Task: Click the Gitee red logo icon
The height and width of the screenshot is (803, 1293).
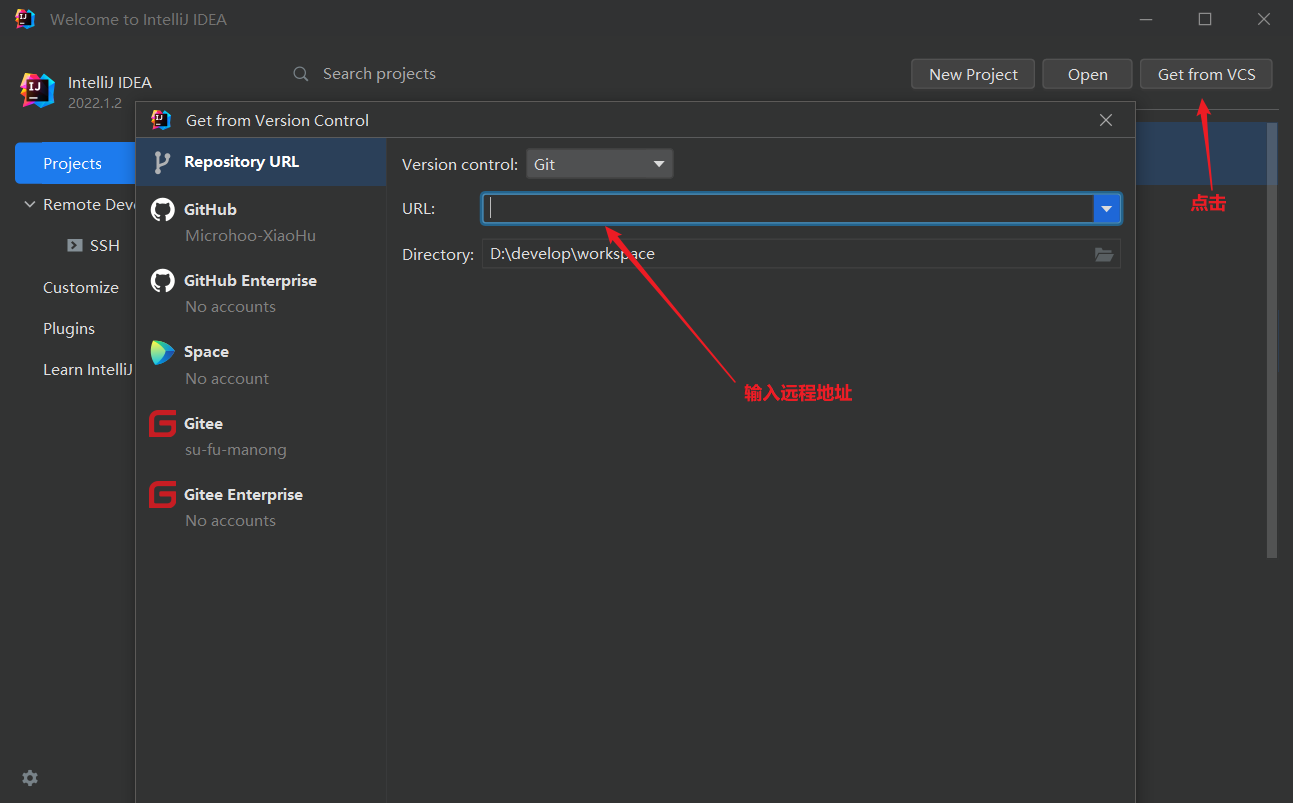Action: click(x=162, y=424)
